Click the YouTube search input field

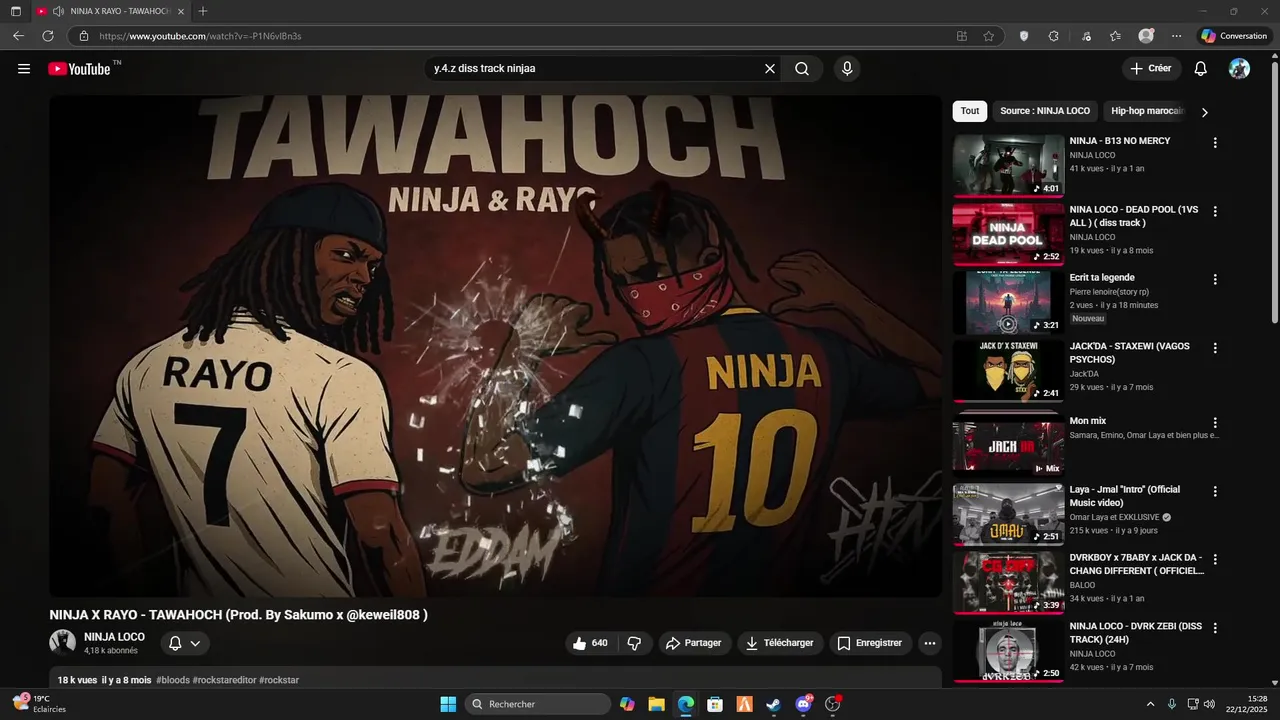[x=595, y=69]
